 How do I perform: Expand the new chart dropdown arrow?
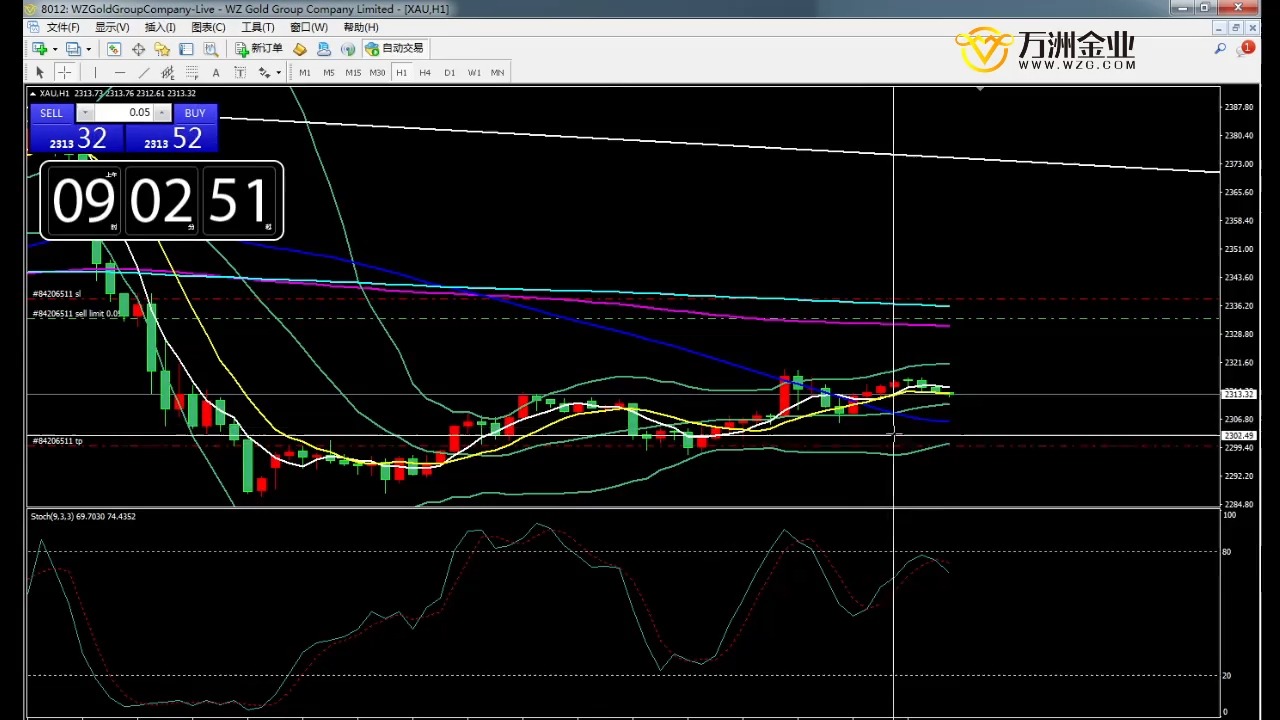pyautogui.click(x=54, y=48)
